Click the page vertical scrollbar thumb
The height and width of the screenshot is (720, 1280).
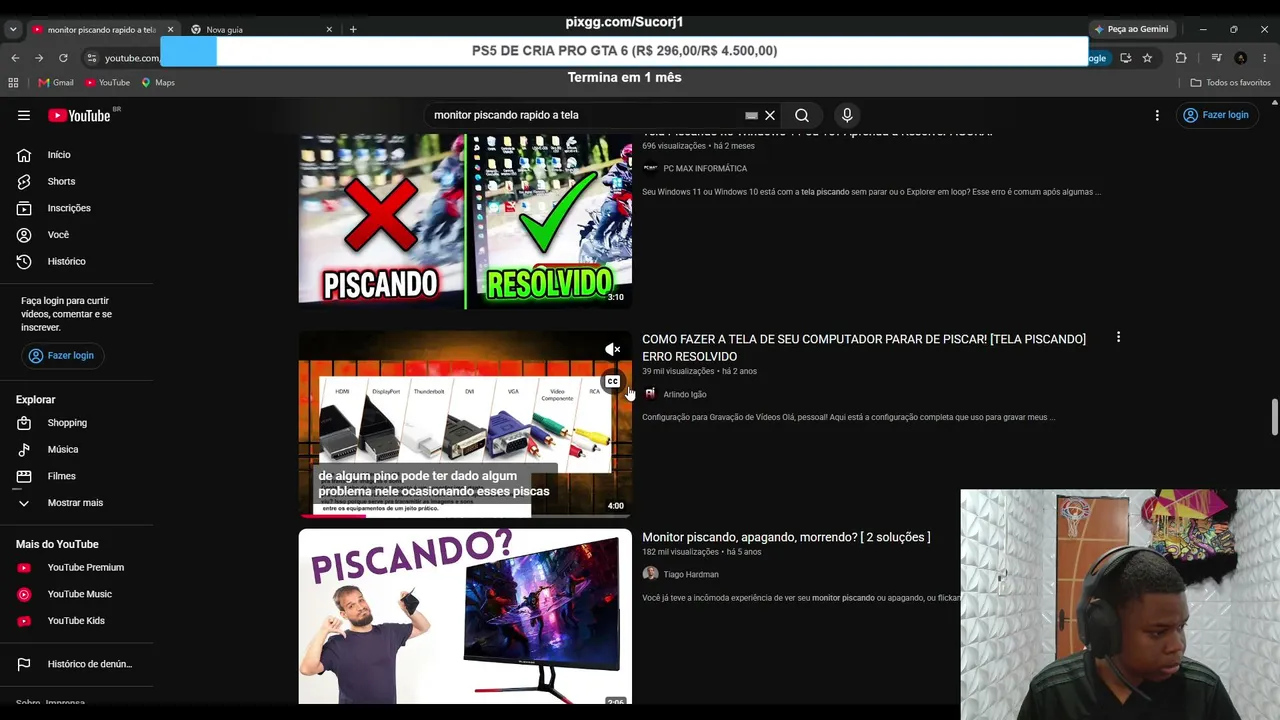[x=1274, y=417]
